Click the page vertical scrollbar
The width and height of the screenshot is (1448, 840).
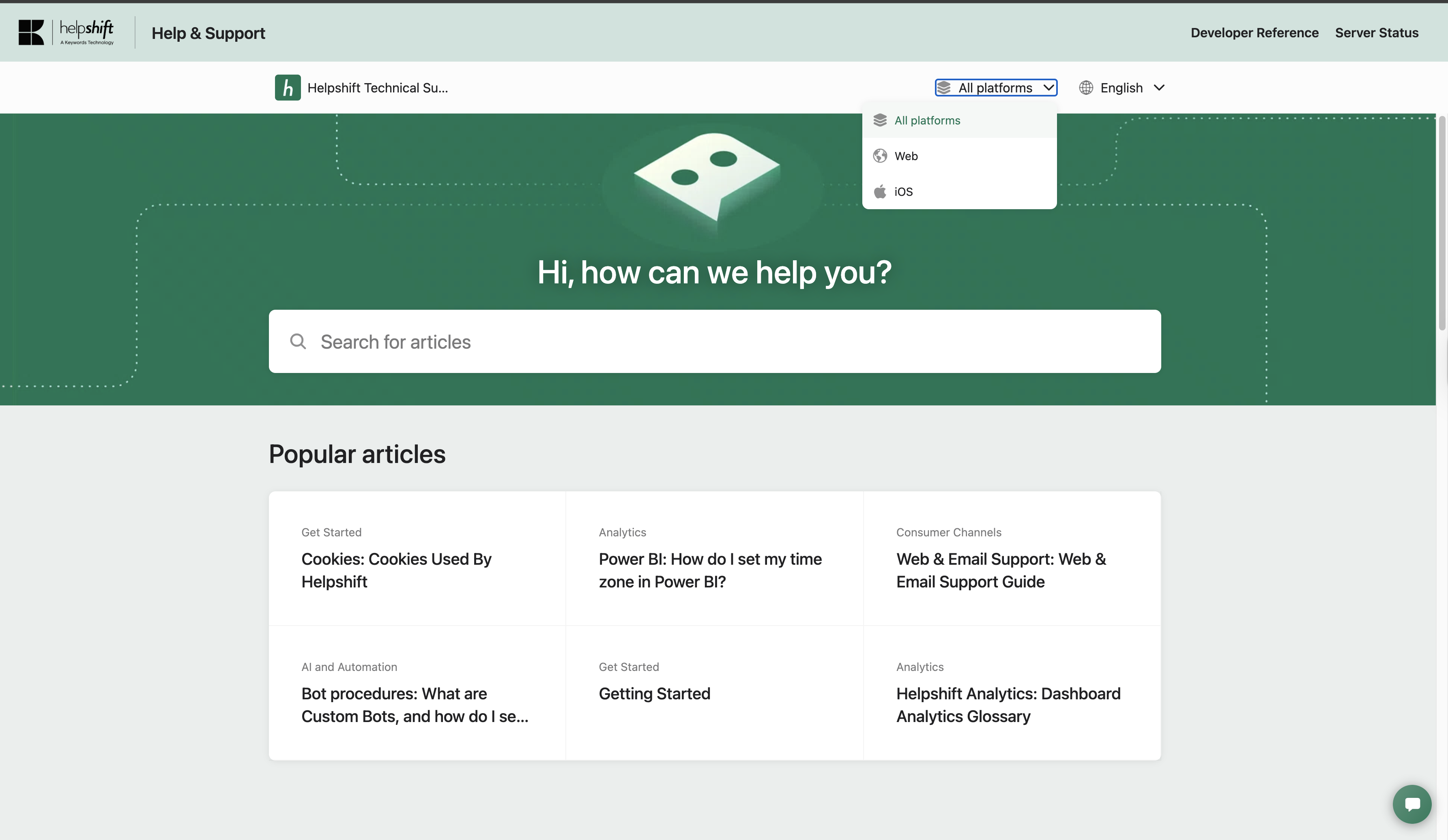coord(1442,223)
